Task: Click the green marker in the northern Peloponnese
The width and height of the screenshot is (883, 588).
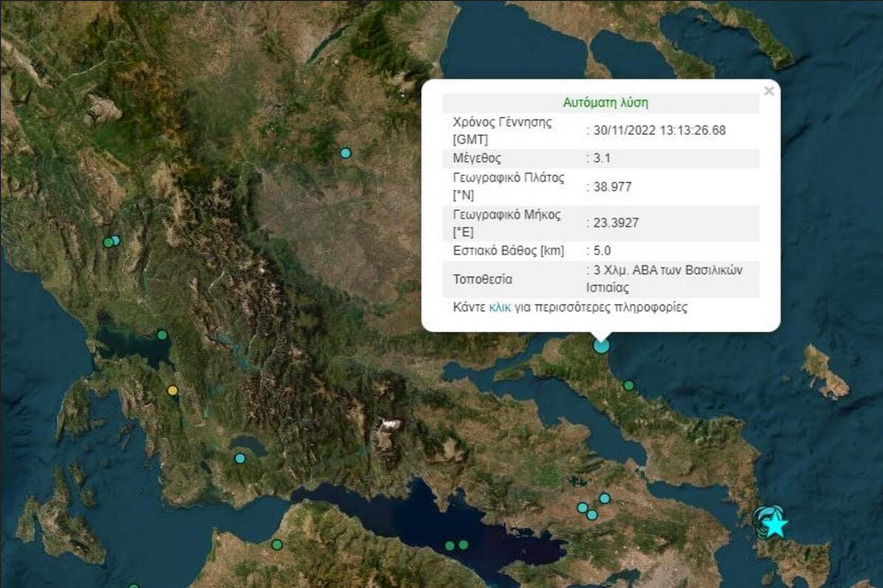Action: [x=277, y=544]
